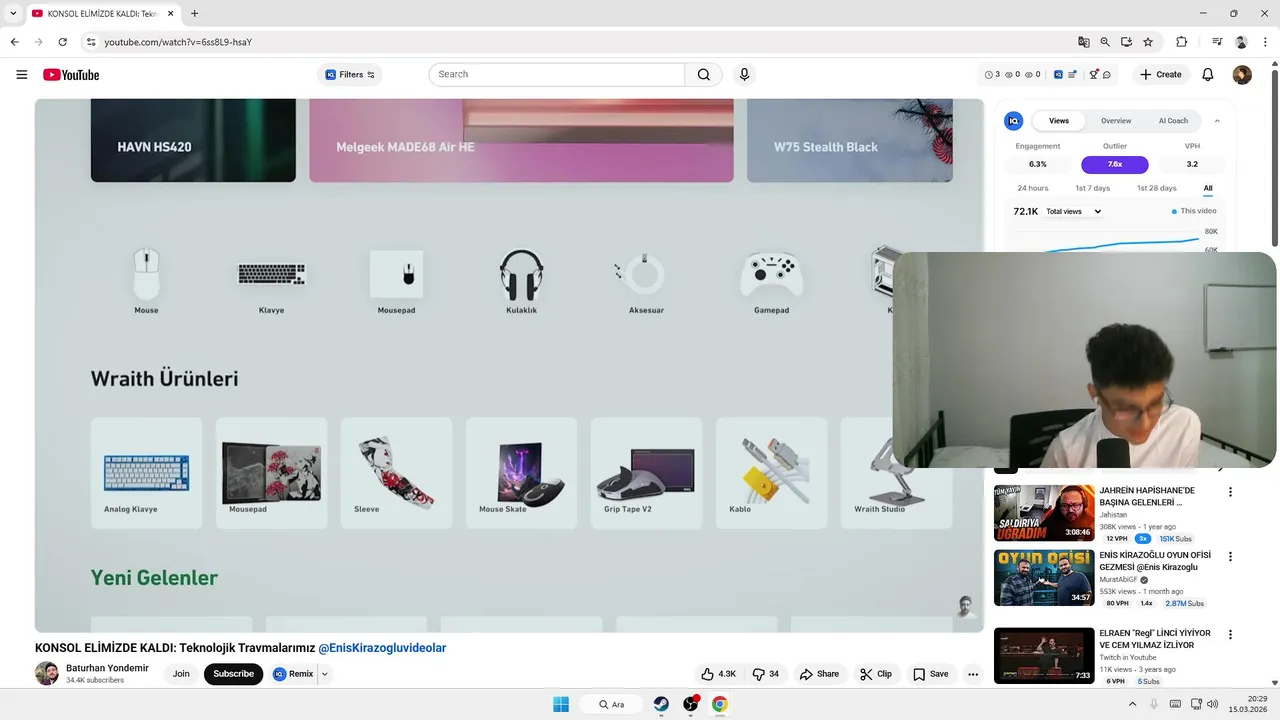Bookmark this page with the star icon
1280x720 pixels.
(1148, 42)
